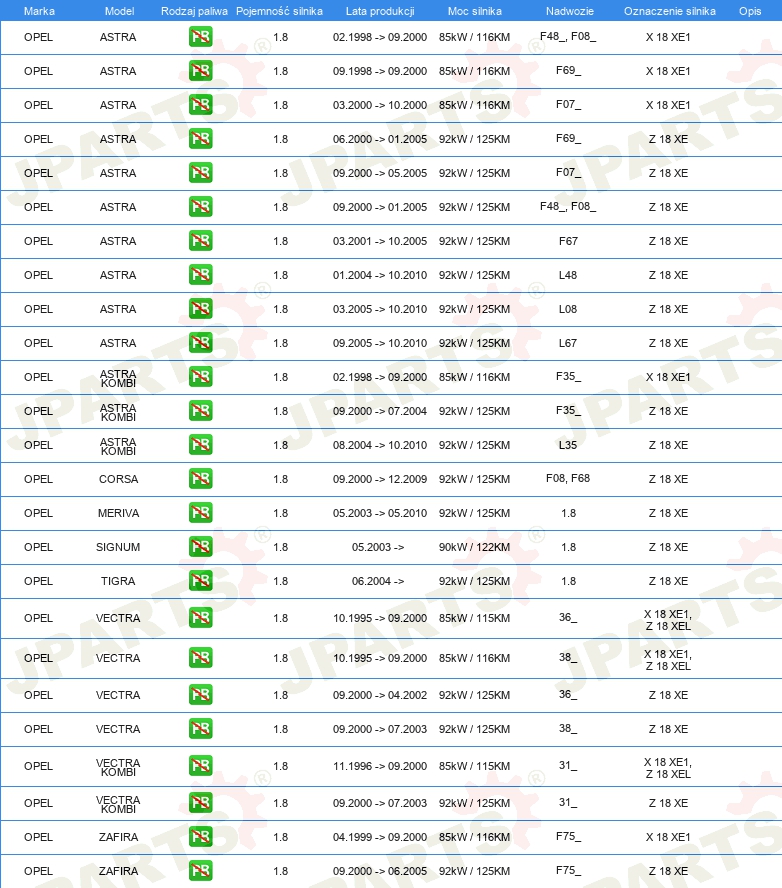The height and width of the screenshot is (888, 782).
Task: Click petrol icon in Vectra 85kW / 115KM 36_ row
Action: pyautogui.click(x=200, y=617)
